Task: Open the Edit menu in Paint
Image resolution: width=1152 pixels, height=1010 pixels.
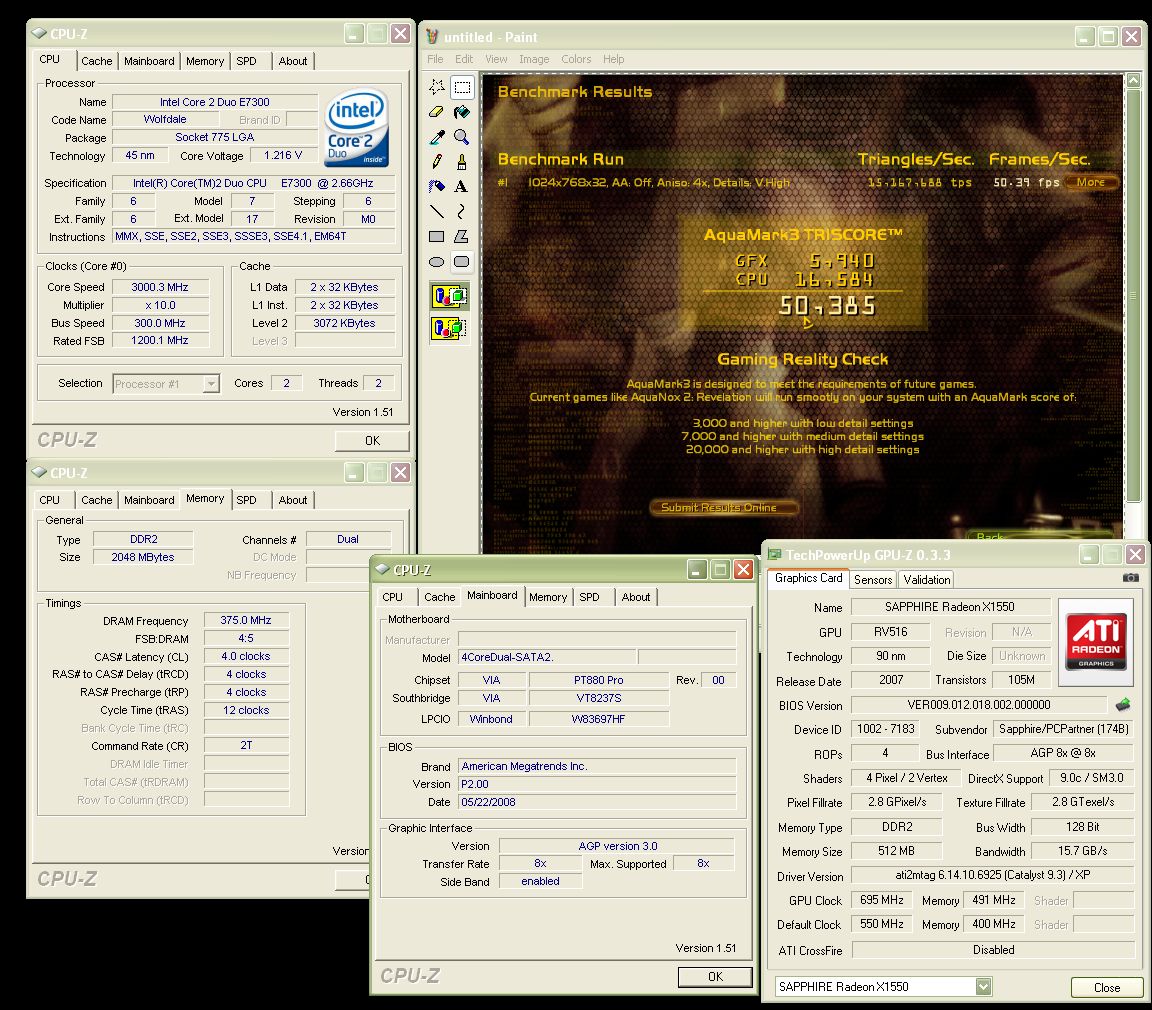Action: click(x=464, y=59)
